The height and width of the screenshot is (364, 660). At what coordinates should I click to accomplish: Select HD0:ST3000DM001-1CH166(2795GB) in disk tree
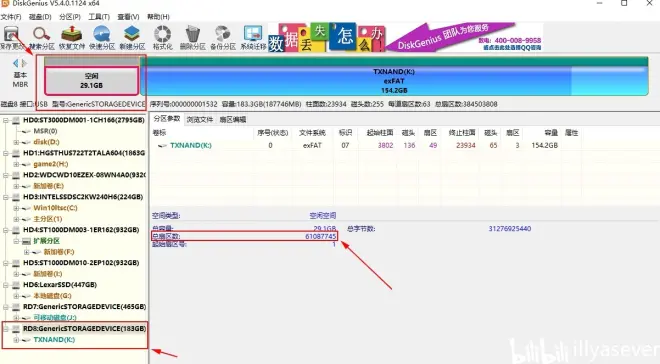coord(83,120)
